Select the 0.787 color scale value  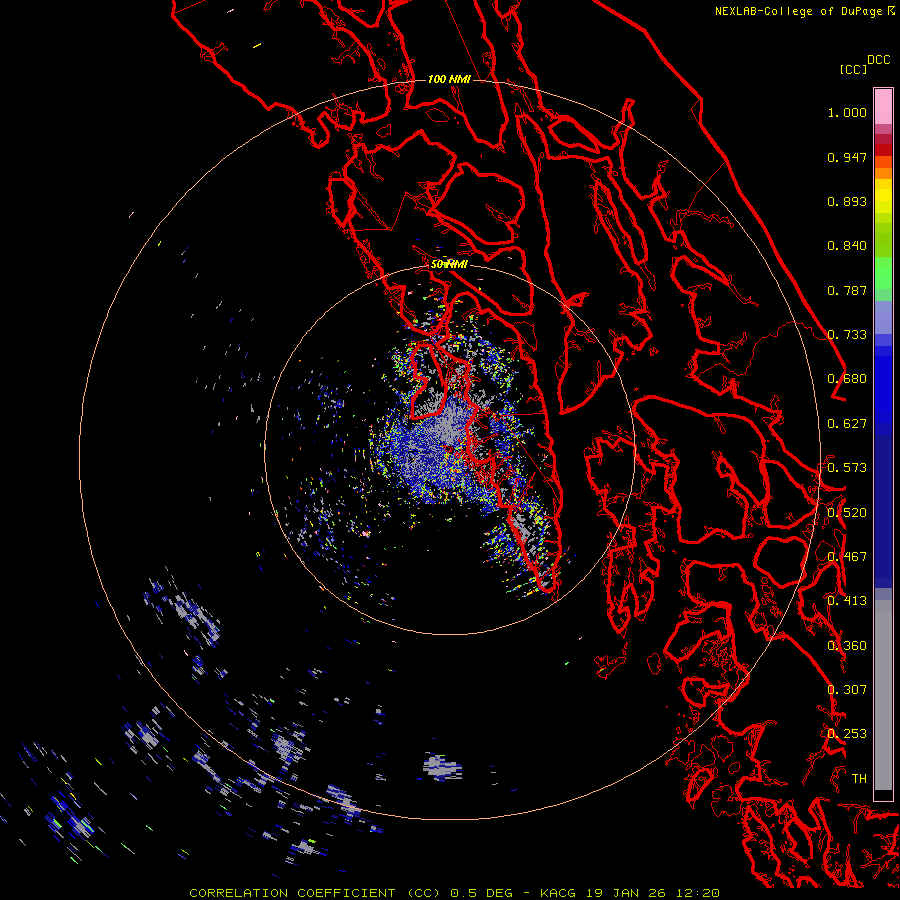click(847, 290)
